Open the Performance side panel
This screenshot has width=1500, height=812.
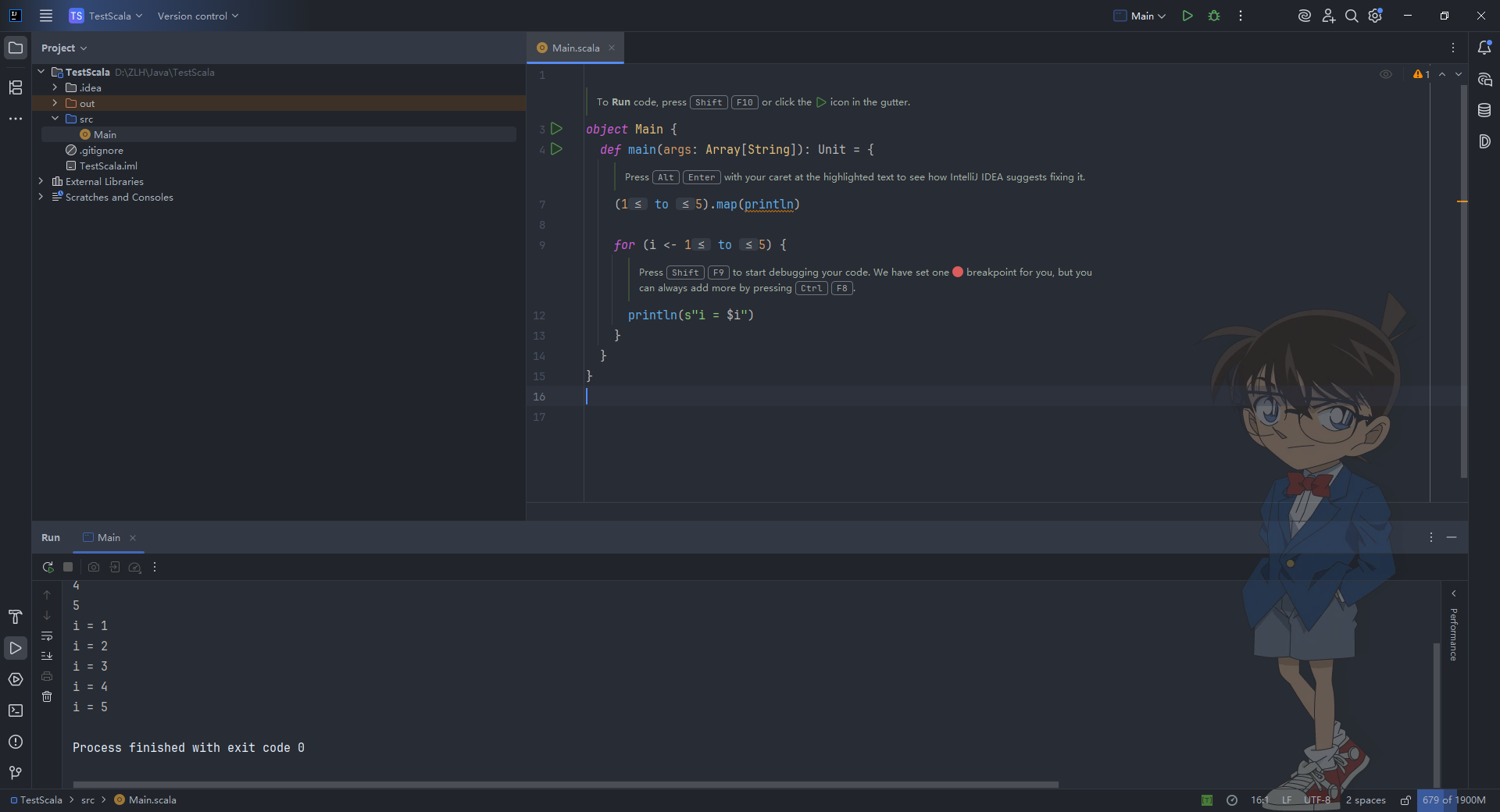[x=1453, y=634]
